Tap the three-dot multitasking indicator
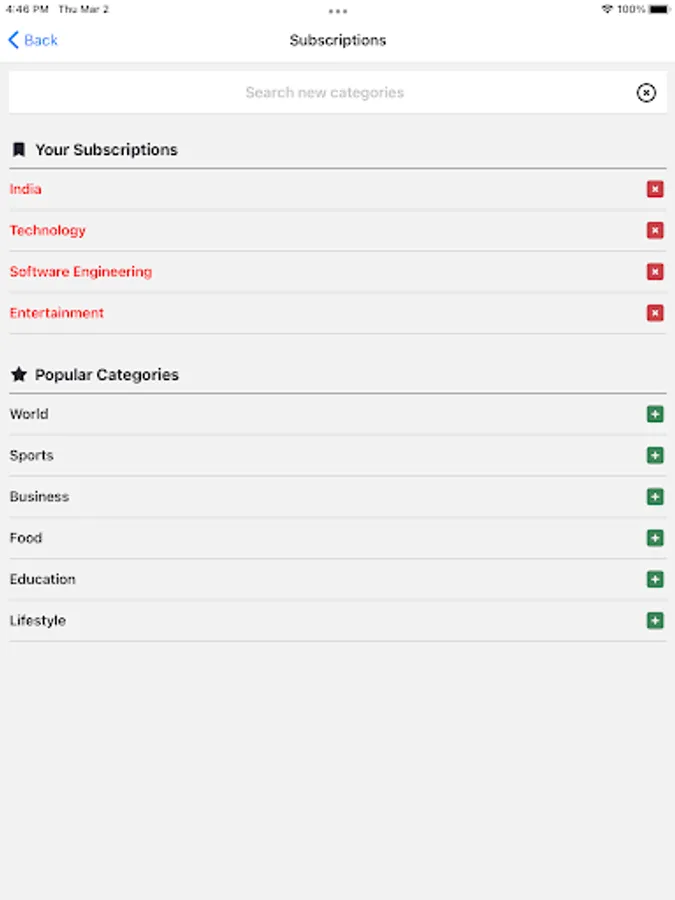Screen dimensions: 675x900 tap(338, 11)
